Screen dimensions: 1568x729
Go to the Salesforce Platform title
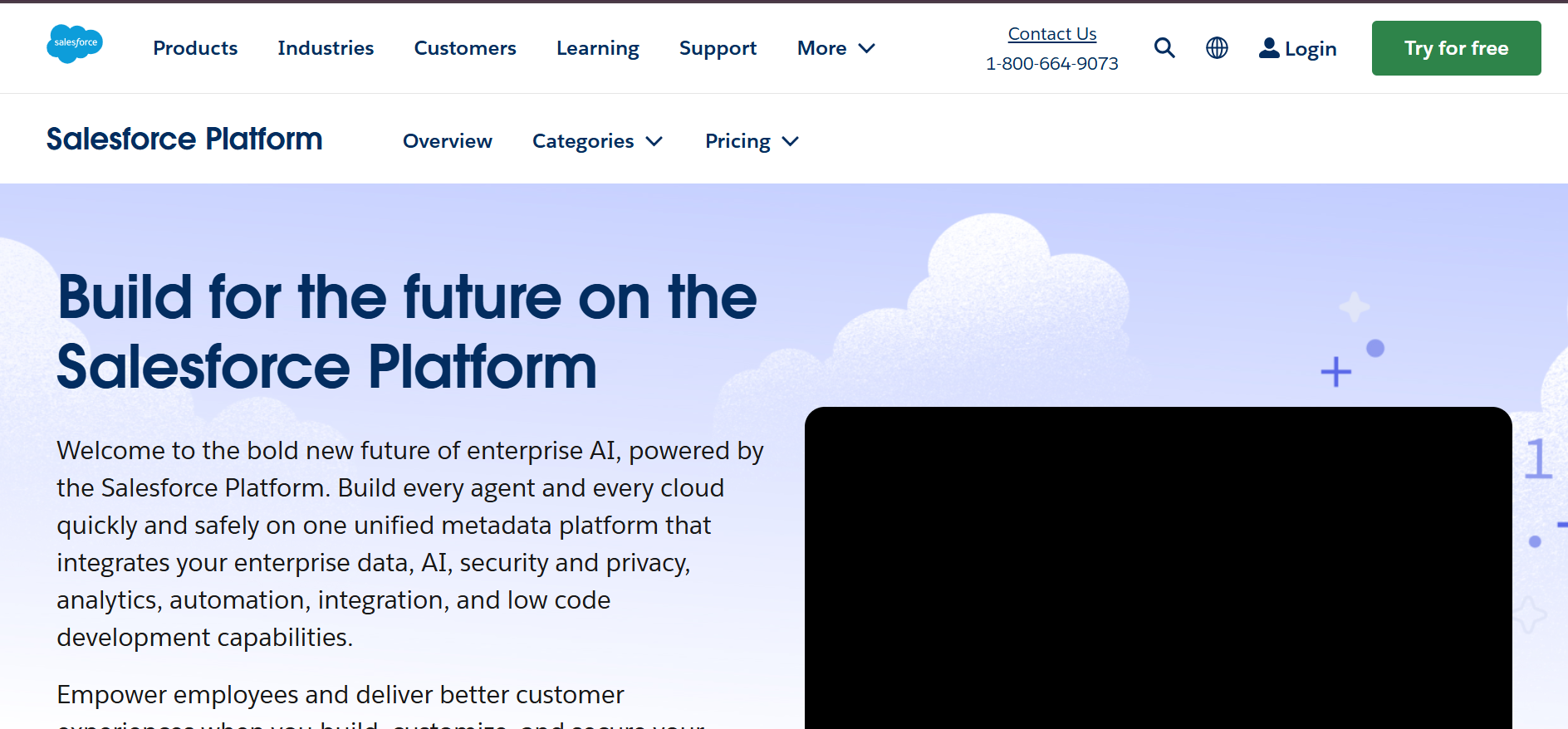[184, 139]
